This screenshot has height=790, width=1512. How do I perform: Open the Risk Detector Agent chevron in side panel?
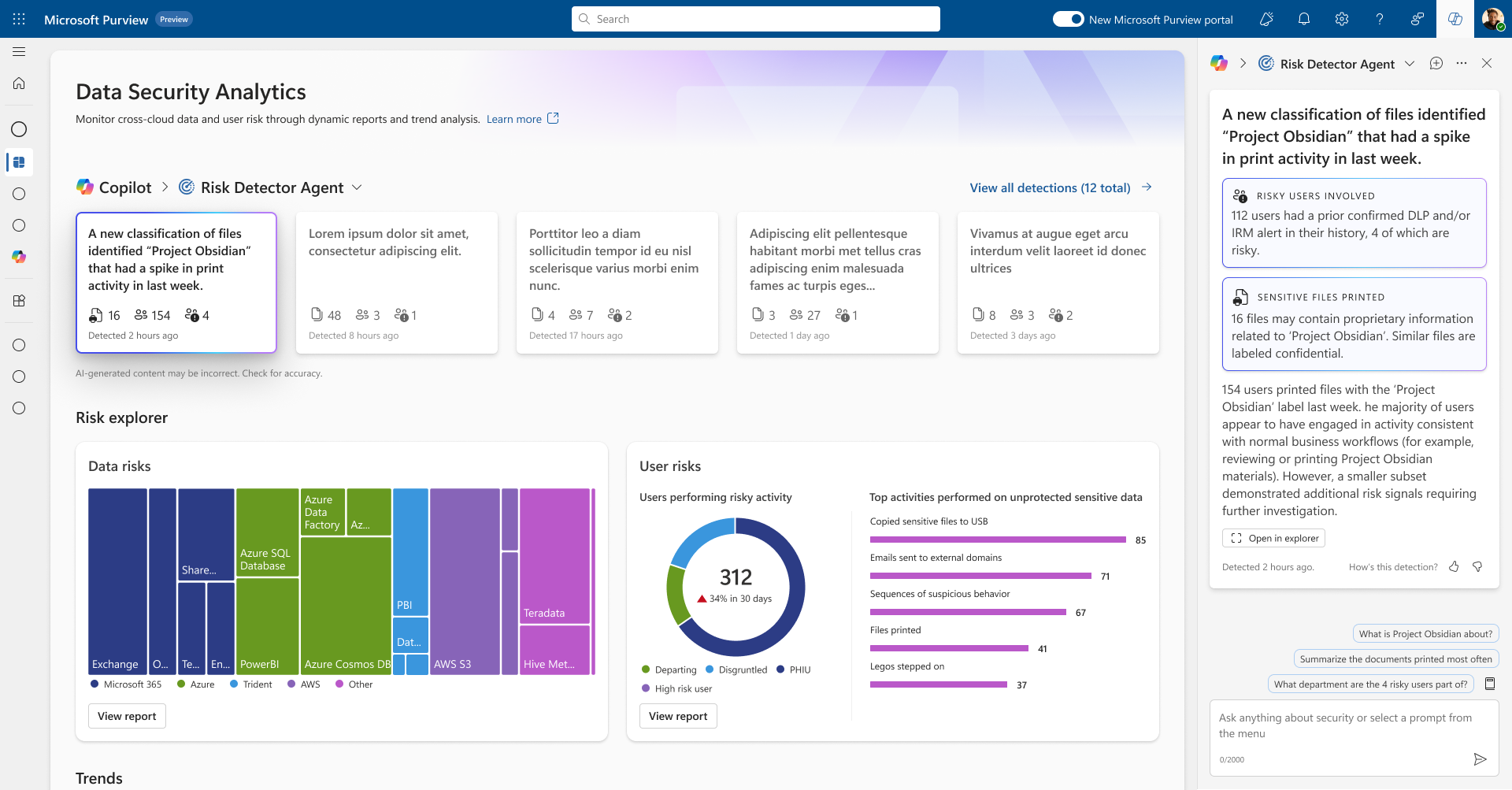1410,64
